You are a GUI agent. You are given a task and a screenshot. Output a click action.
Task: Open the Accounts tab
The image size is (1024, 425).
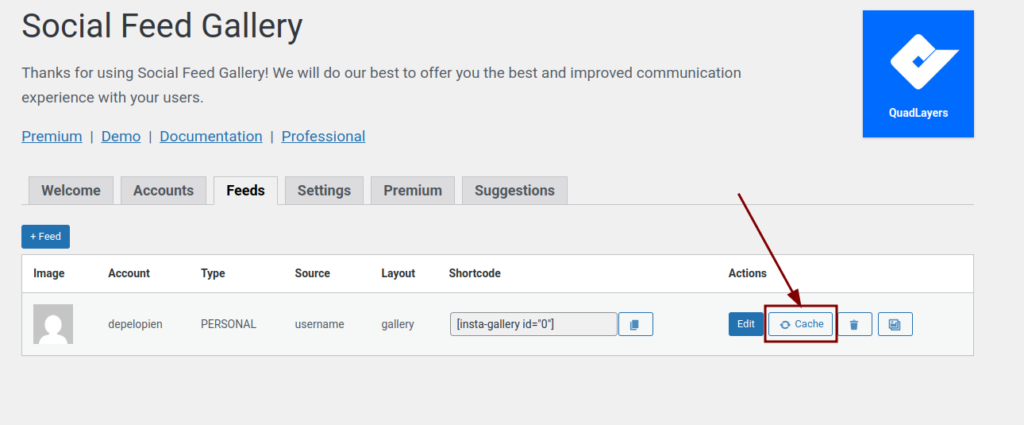coord(164,190)
